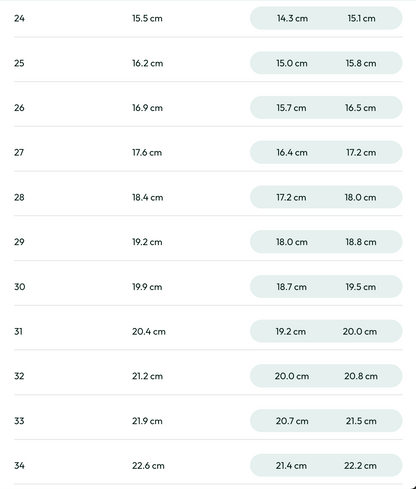Viewport: 416px width, 489px height.
Task: Click size 33 row number
Action: click(19, 421)
